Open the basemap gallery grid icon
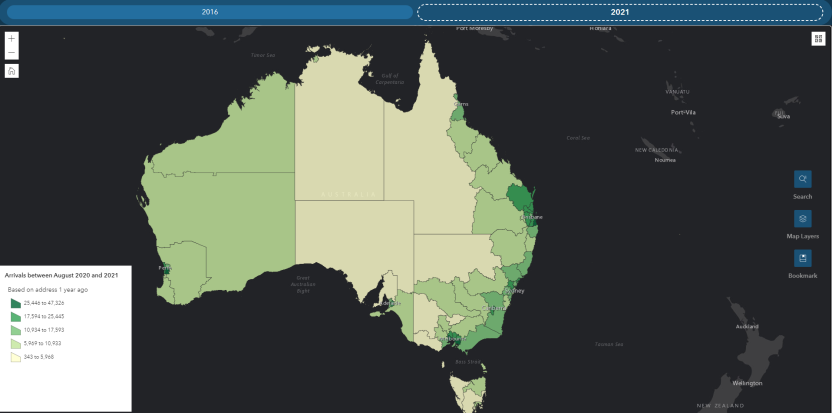The width and height of the screenshot is (832, 413). coord(818,39)
